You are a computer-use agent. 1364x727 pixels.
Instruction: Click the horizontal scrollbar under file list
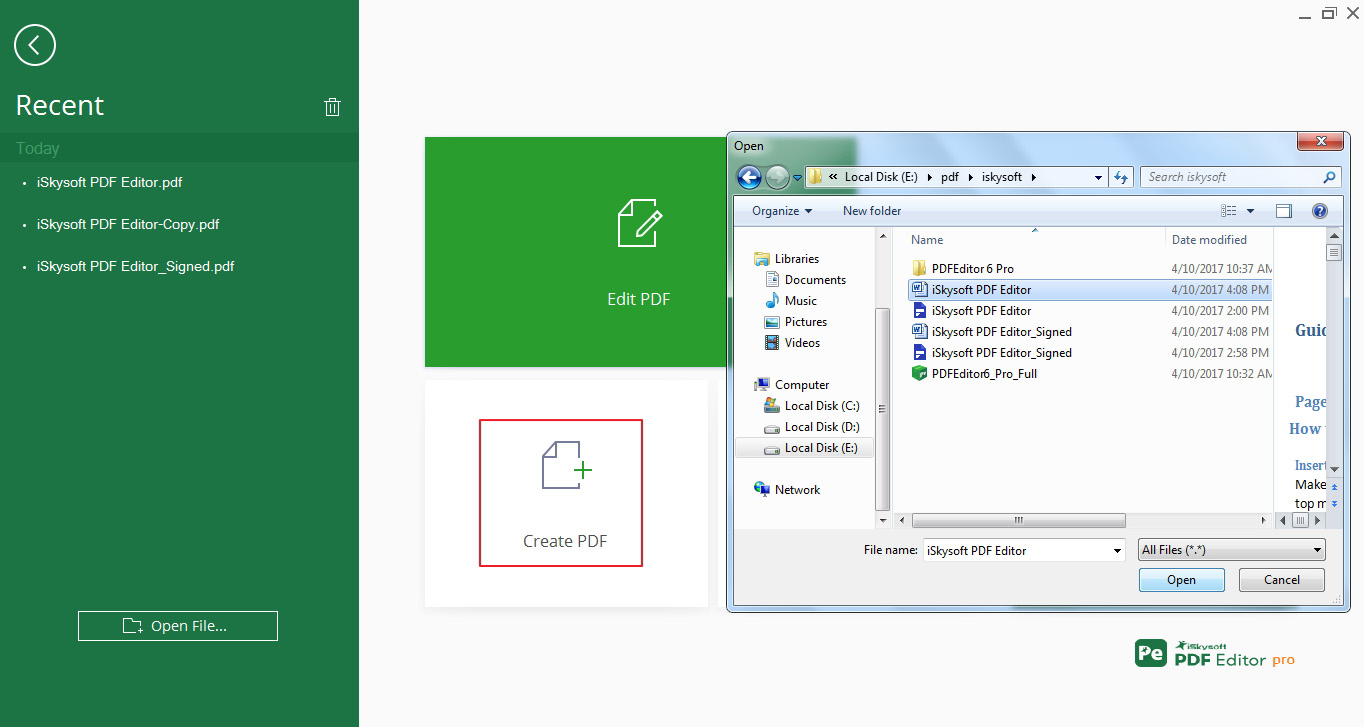(x=1019, y=521)
